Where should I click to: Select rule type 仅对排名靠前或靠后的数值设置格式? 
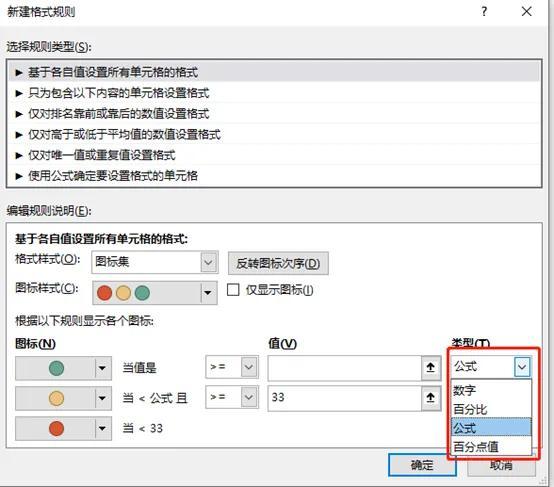point(274,113)
